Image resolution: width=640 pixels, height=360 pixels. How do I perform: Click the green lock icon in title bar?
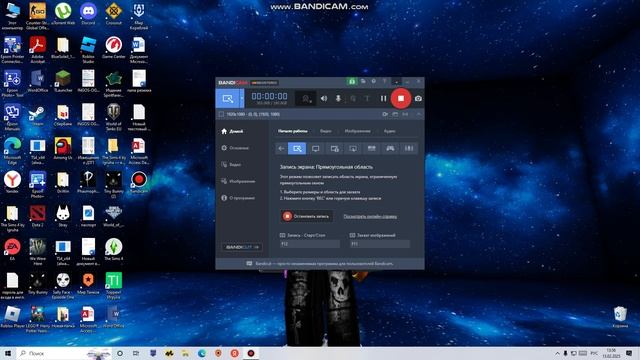tap(351, 82)
